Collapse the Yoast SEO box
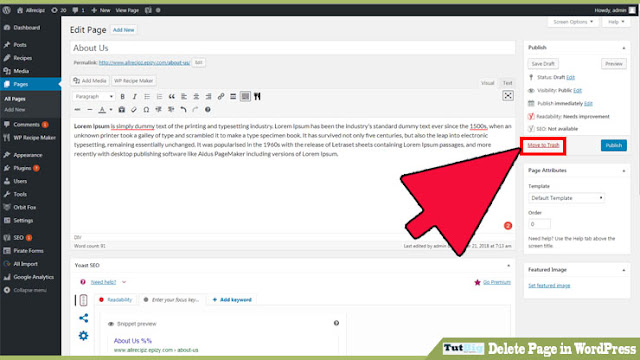Image resolution: width=640 pixels, height=360 pixels. point(509,265)
